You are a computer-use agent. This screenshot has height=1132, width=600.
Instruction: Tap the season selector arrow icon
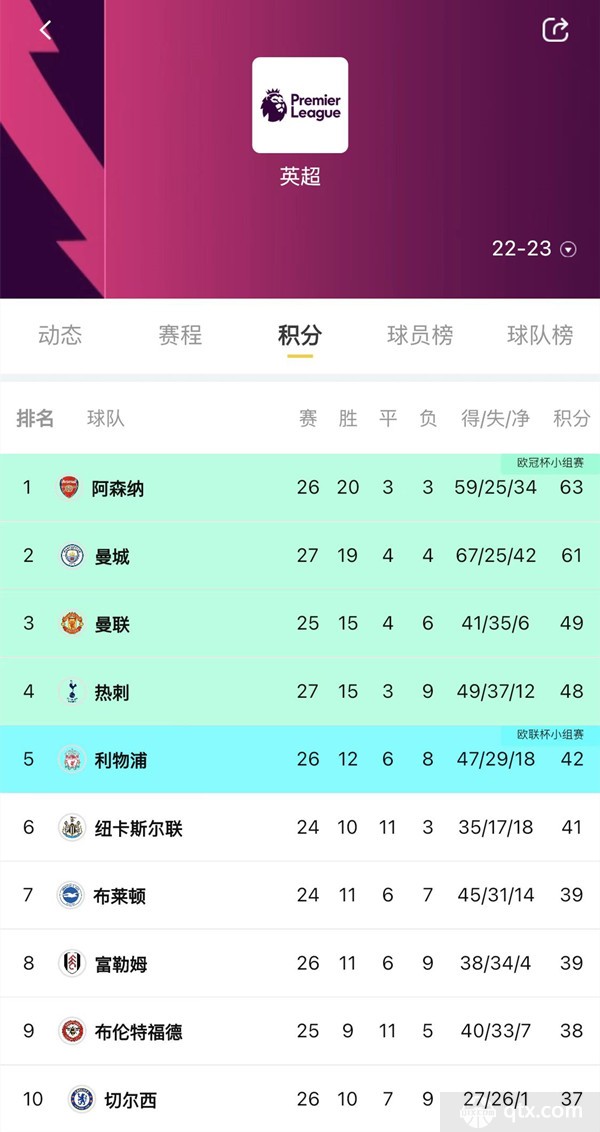point(569,250)
